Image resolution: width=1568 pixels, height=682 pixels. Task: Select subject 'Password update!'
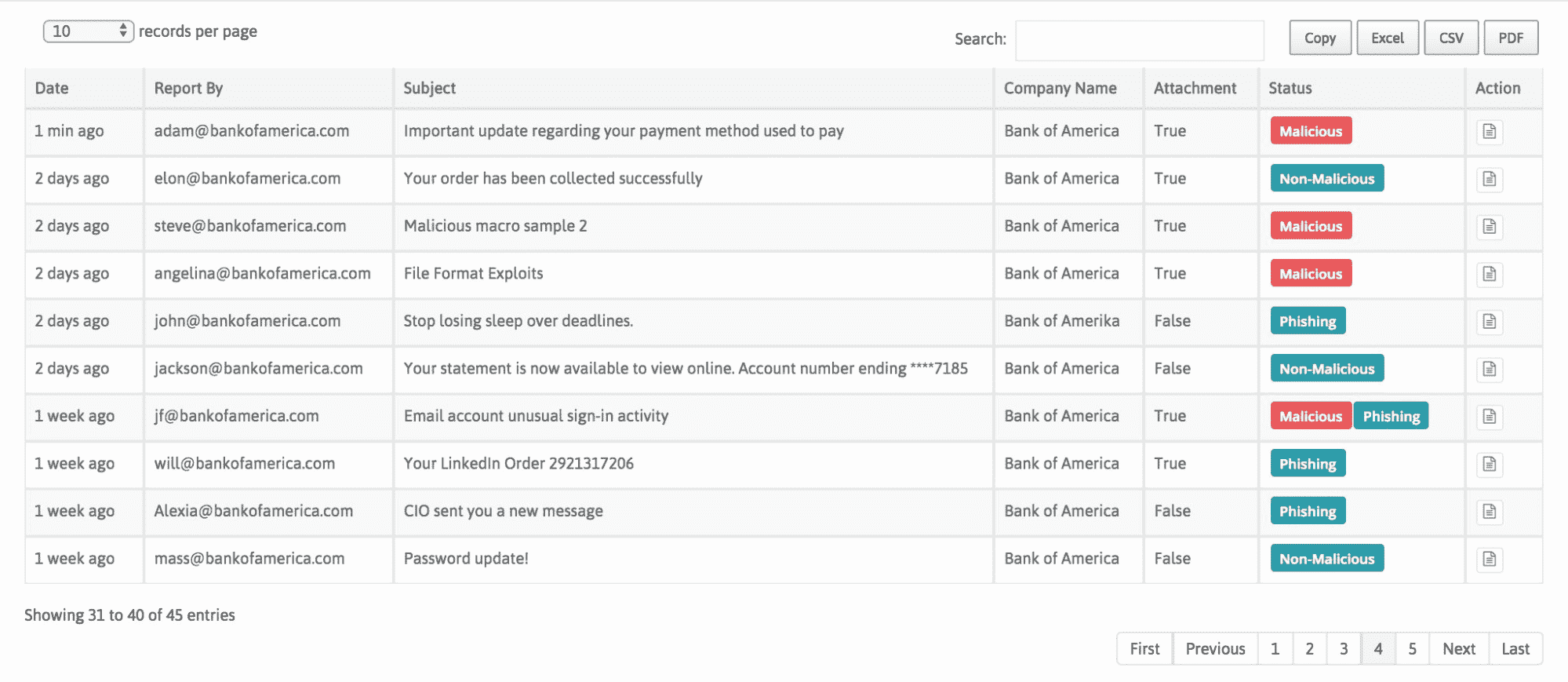coord(466,558)
